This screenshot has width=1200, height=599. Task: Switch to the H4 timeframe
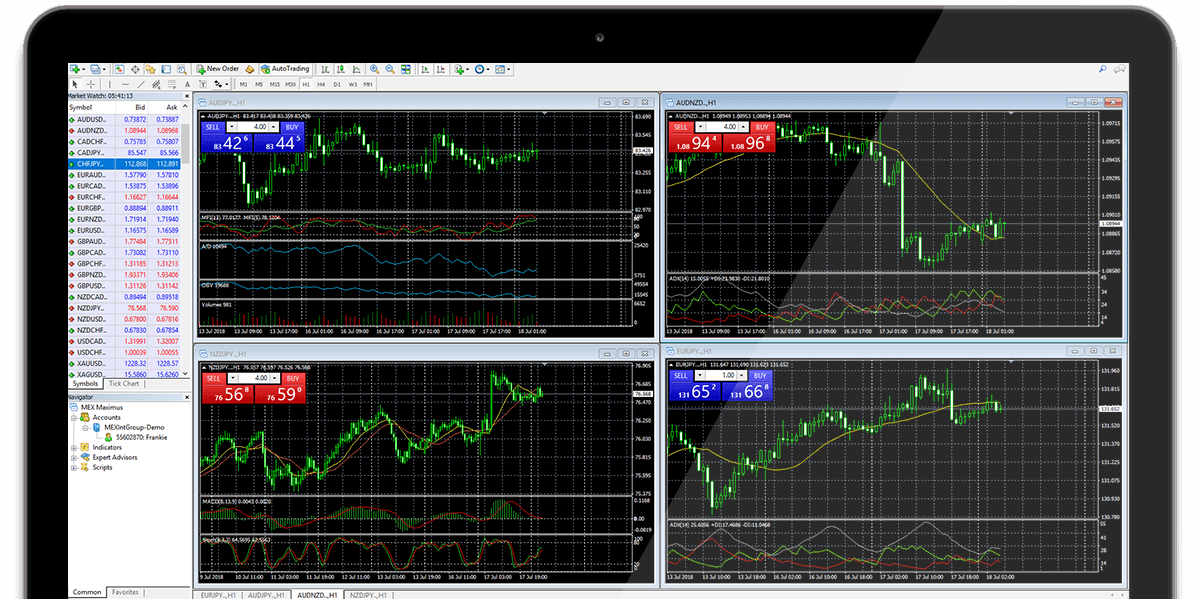coord(321,85)
